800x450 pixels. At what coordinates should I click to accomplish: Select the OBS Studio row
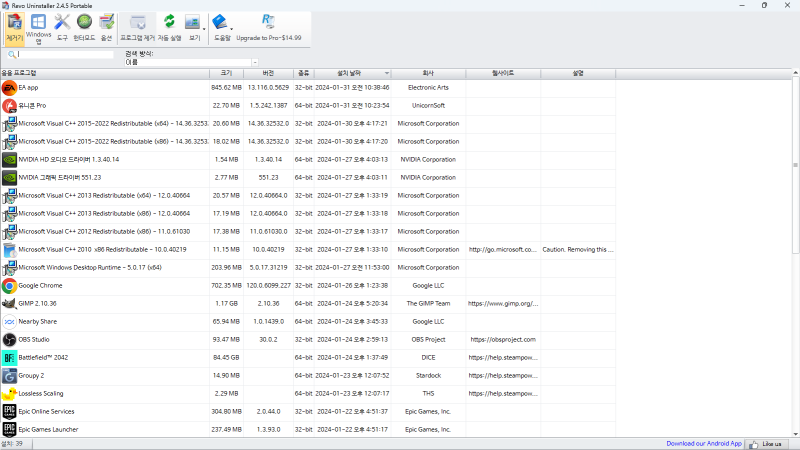[x=34, y=339]
